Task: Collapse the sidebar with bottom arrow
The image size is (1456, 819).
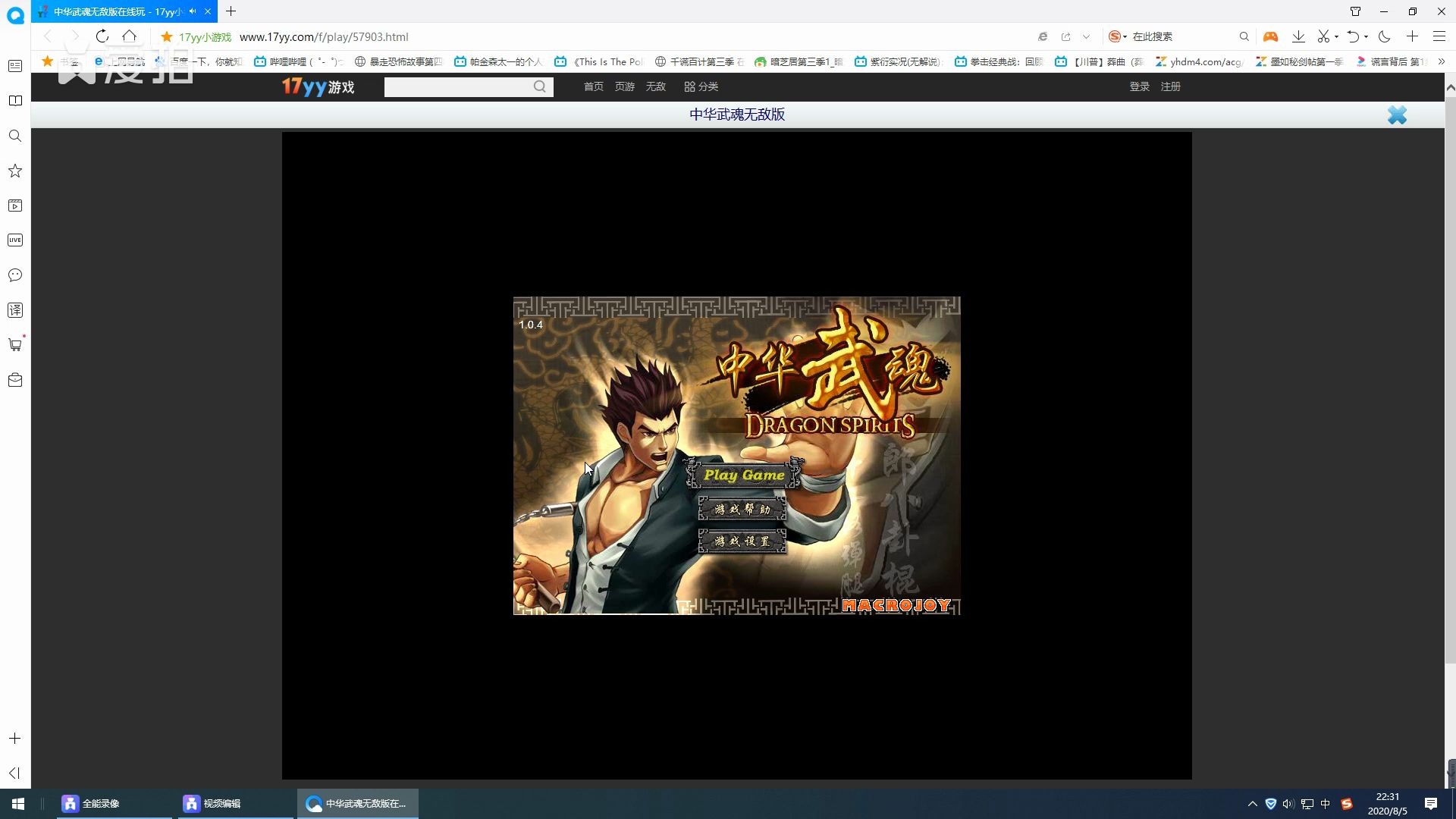Action: 15,773
